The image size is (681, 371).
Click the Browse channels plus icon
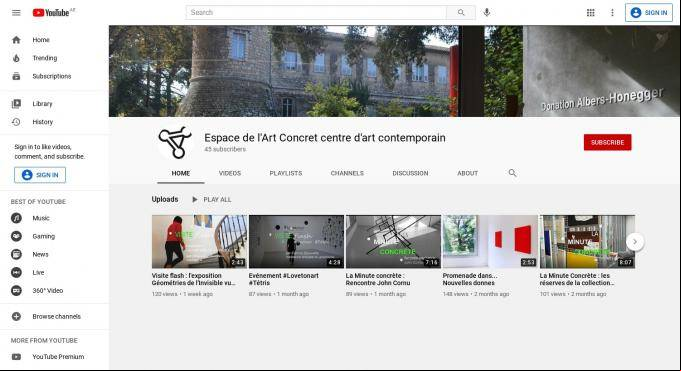(x=16, y=317)
